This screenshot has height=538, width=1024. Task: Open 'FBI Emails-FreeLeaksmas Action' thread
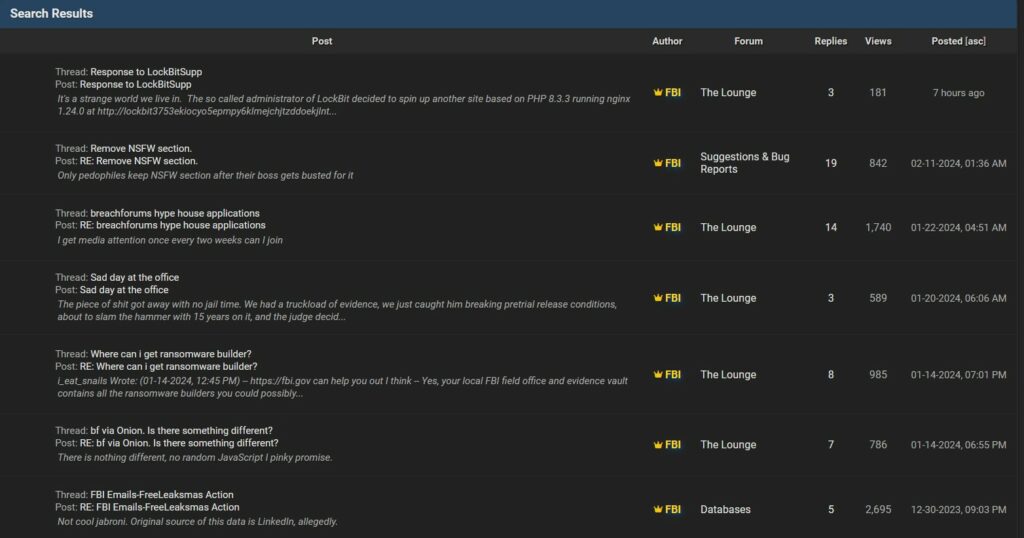[162, 495]
